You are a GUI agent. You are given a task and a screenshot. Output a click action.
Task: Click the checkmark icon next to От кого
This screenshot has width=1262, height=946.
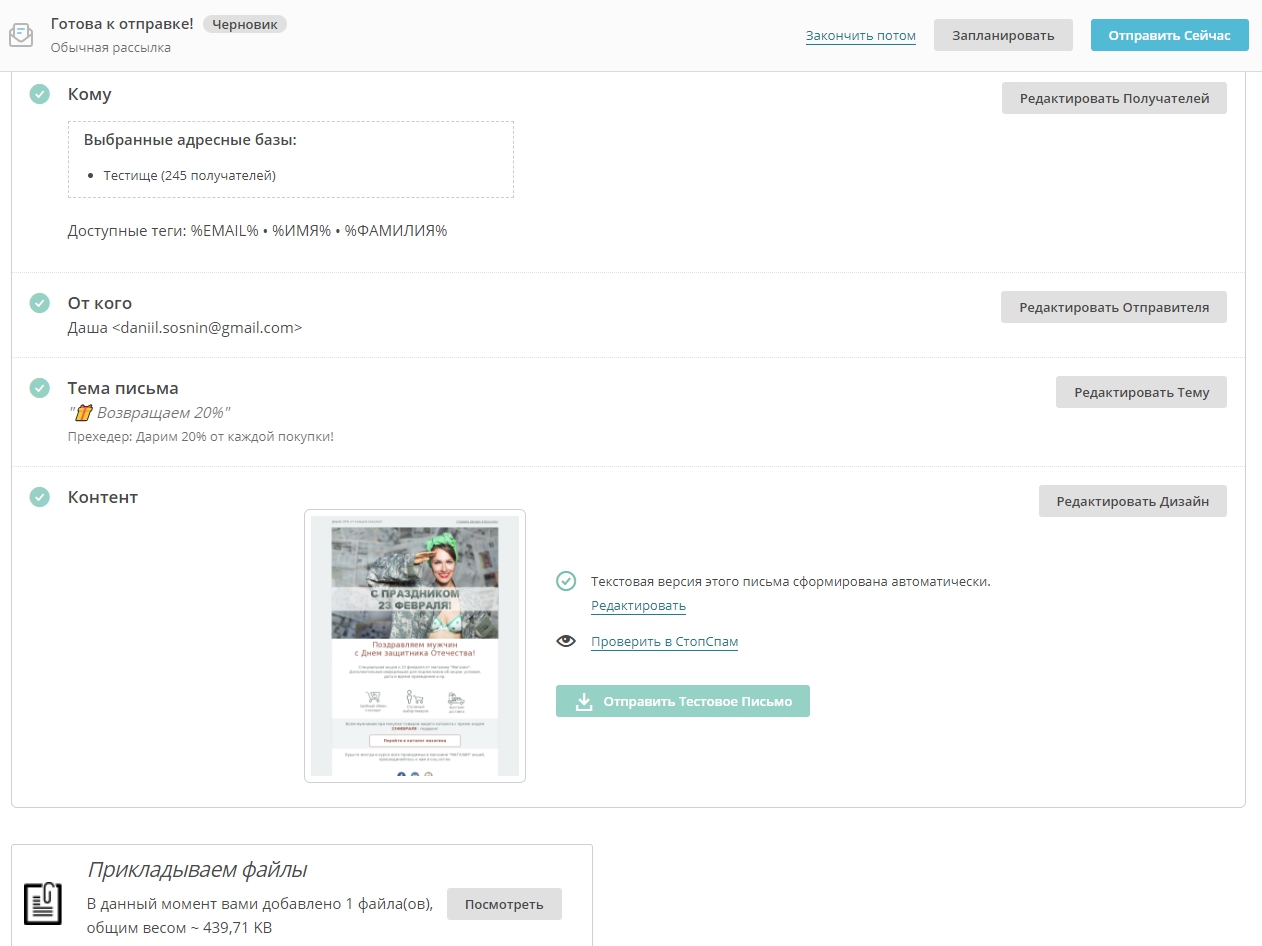(x=39, y=303)
